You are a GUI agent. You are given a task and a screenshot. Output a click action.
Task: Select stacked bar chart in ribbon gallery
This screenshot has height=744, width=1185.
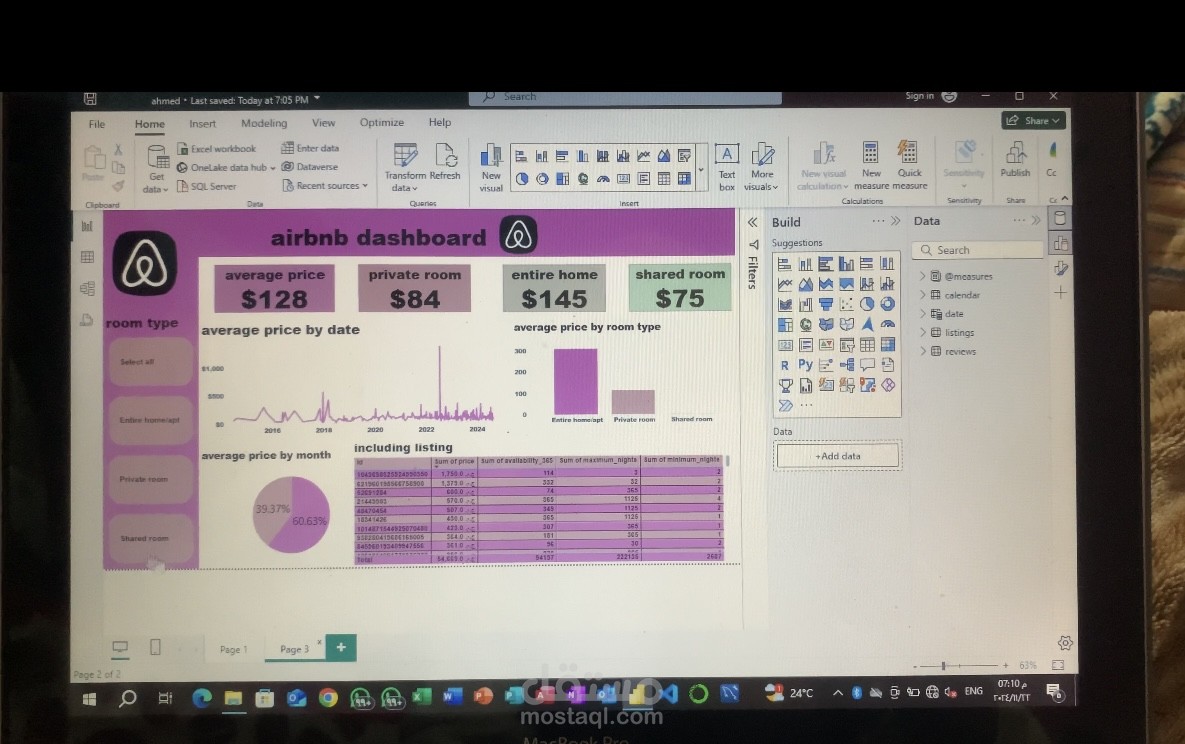coord(521,157)
